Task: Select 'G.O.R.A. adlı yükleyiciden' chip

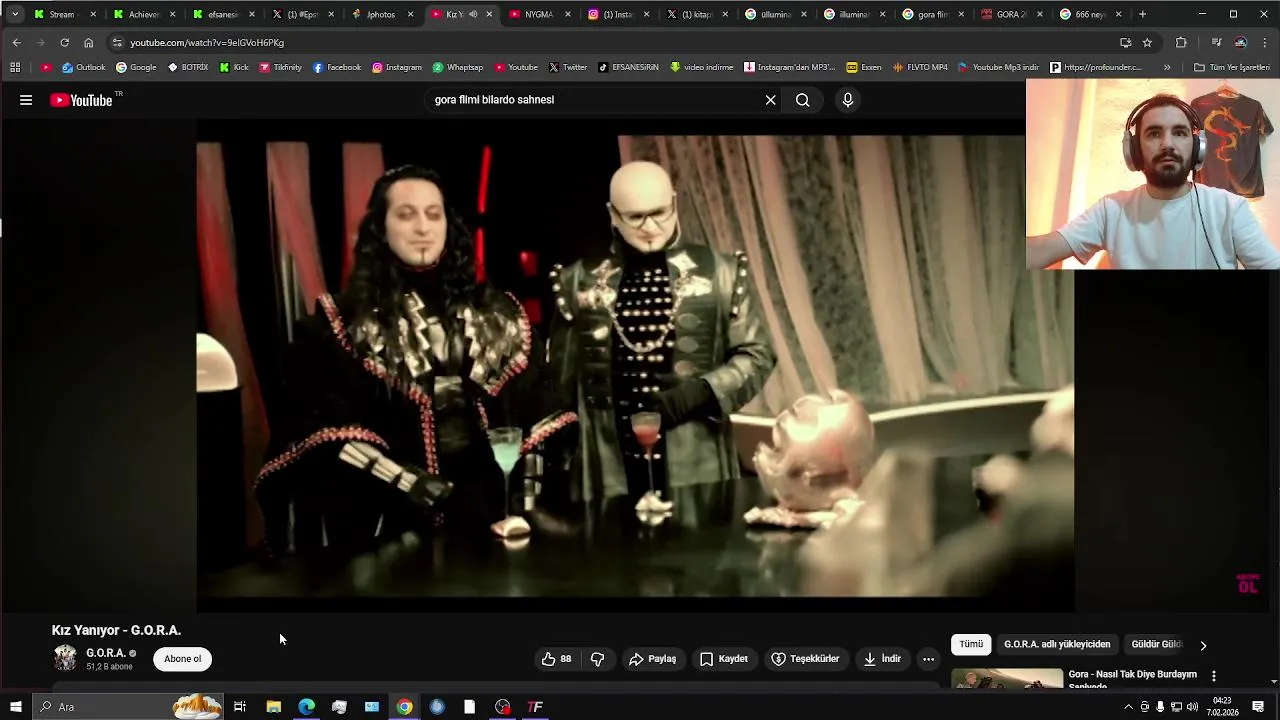Action: [1057, 645]
